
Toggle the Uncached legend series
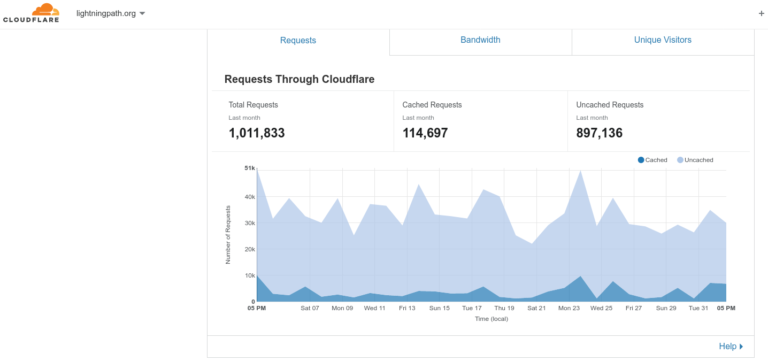click(695, 160)
